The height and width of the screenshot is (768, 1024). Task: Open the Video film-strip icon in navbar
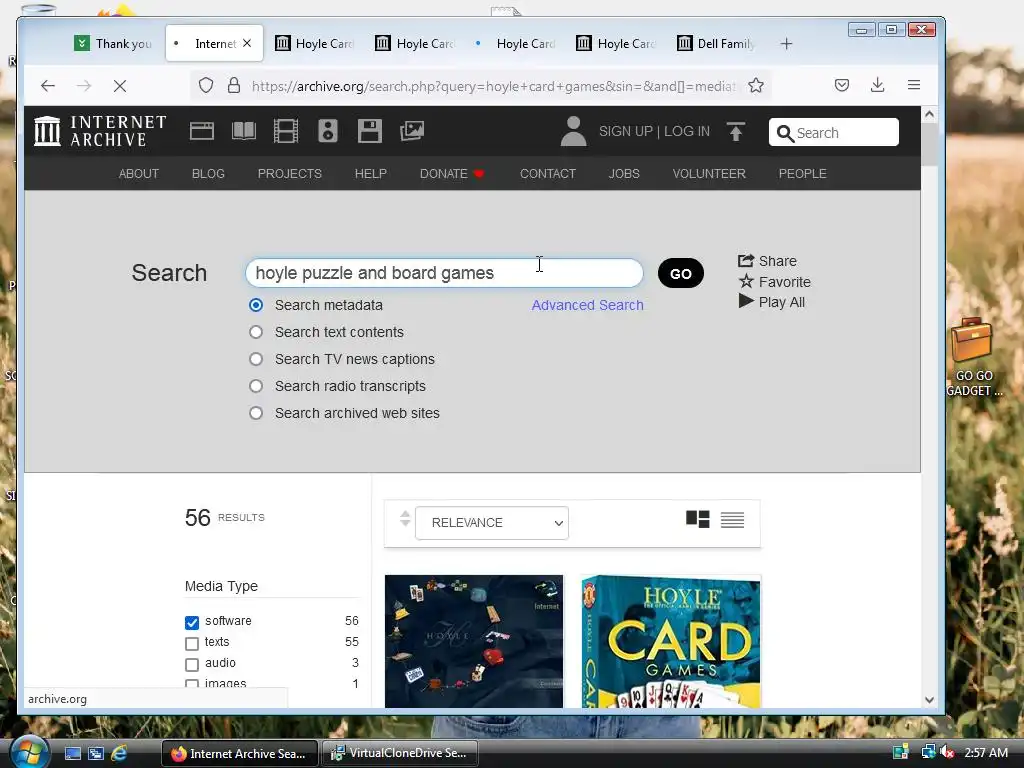[286, 131]
